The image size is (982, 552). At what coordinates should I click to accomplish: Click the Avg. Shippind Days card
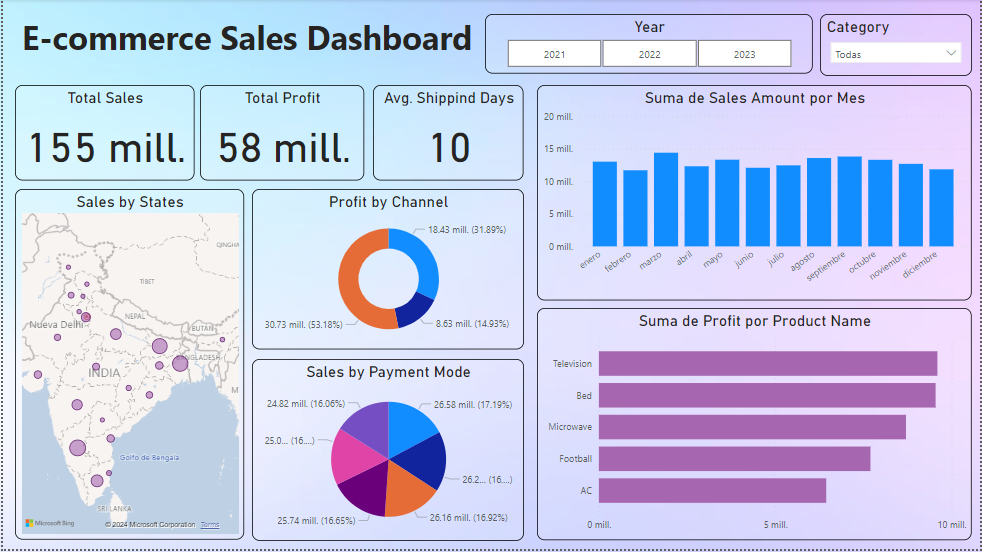point(448,133)
